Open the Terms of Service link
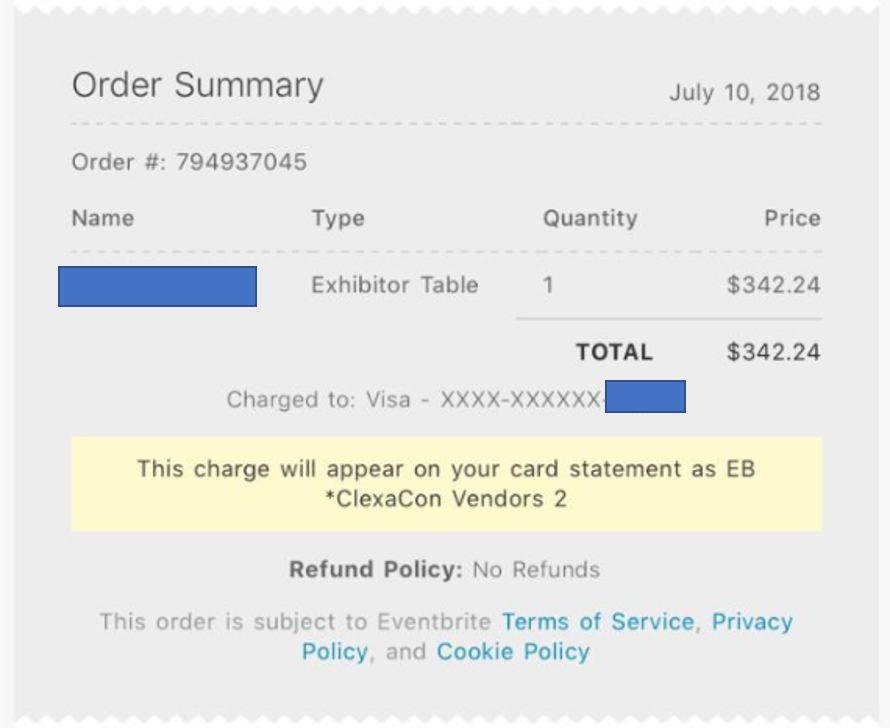This screenshot has width=890, height=728. (597, 622)
